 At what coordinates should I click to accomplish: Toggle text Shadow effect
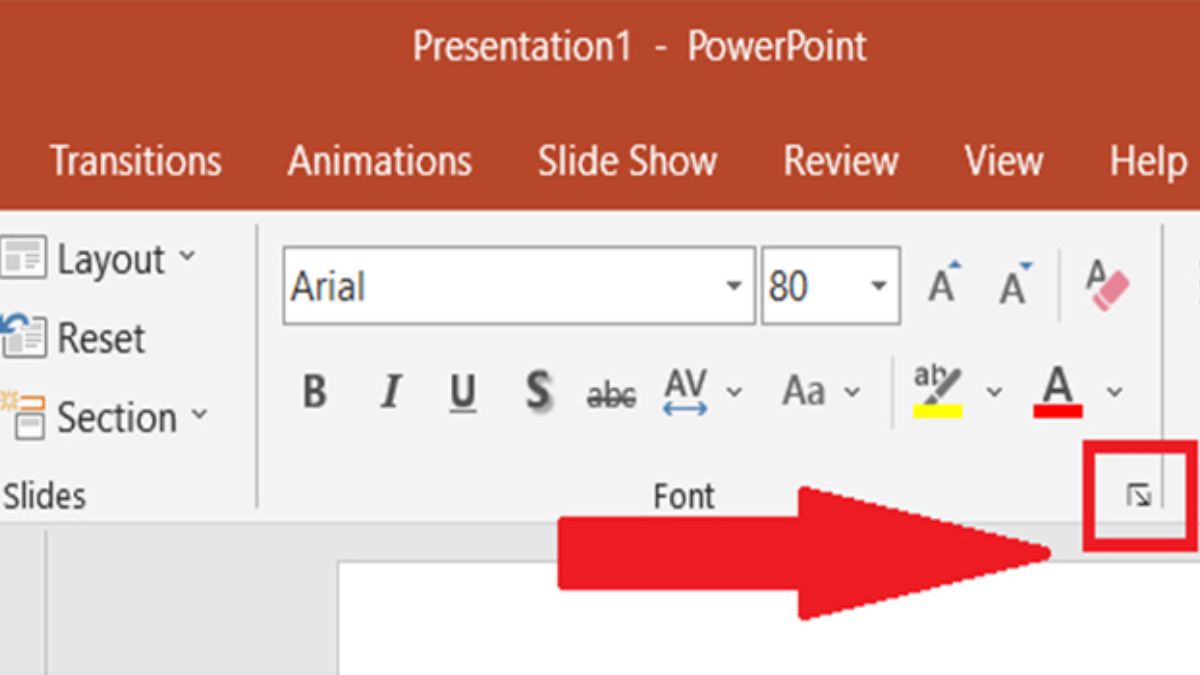point(538,392)
